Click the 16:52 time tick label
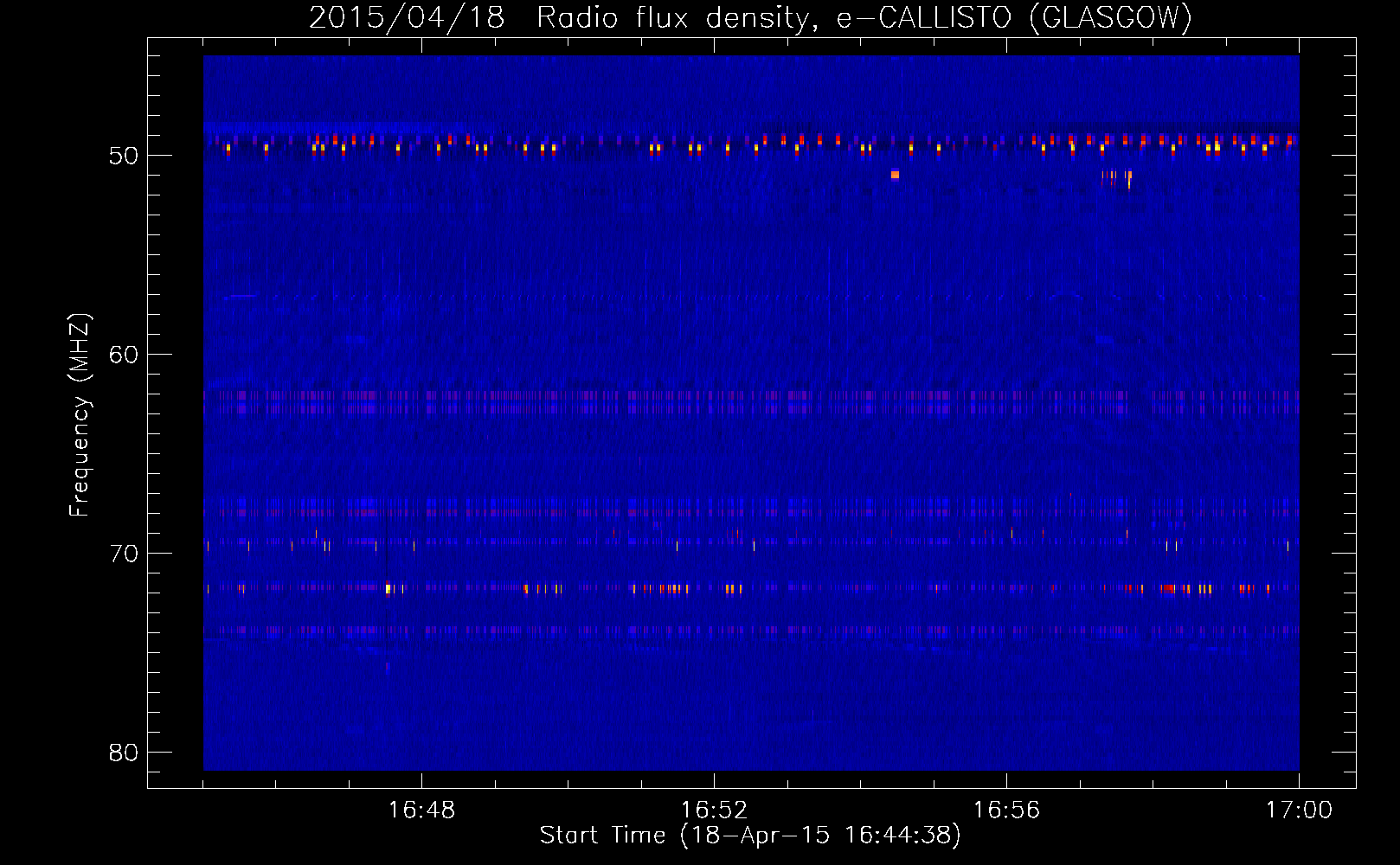The width and height of the screenshot is (1400, 865). [714, 811]
